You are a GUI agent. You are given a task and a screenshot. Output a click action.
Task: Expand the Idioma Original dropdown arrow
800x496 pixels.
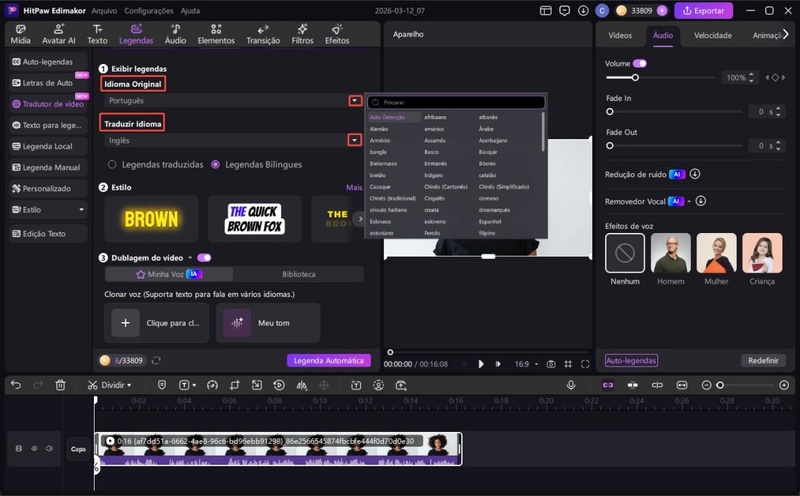(x=354, y=101)
